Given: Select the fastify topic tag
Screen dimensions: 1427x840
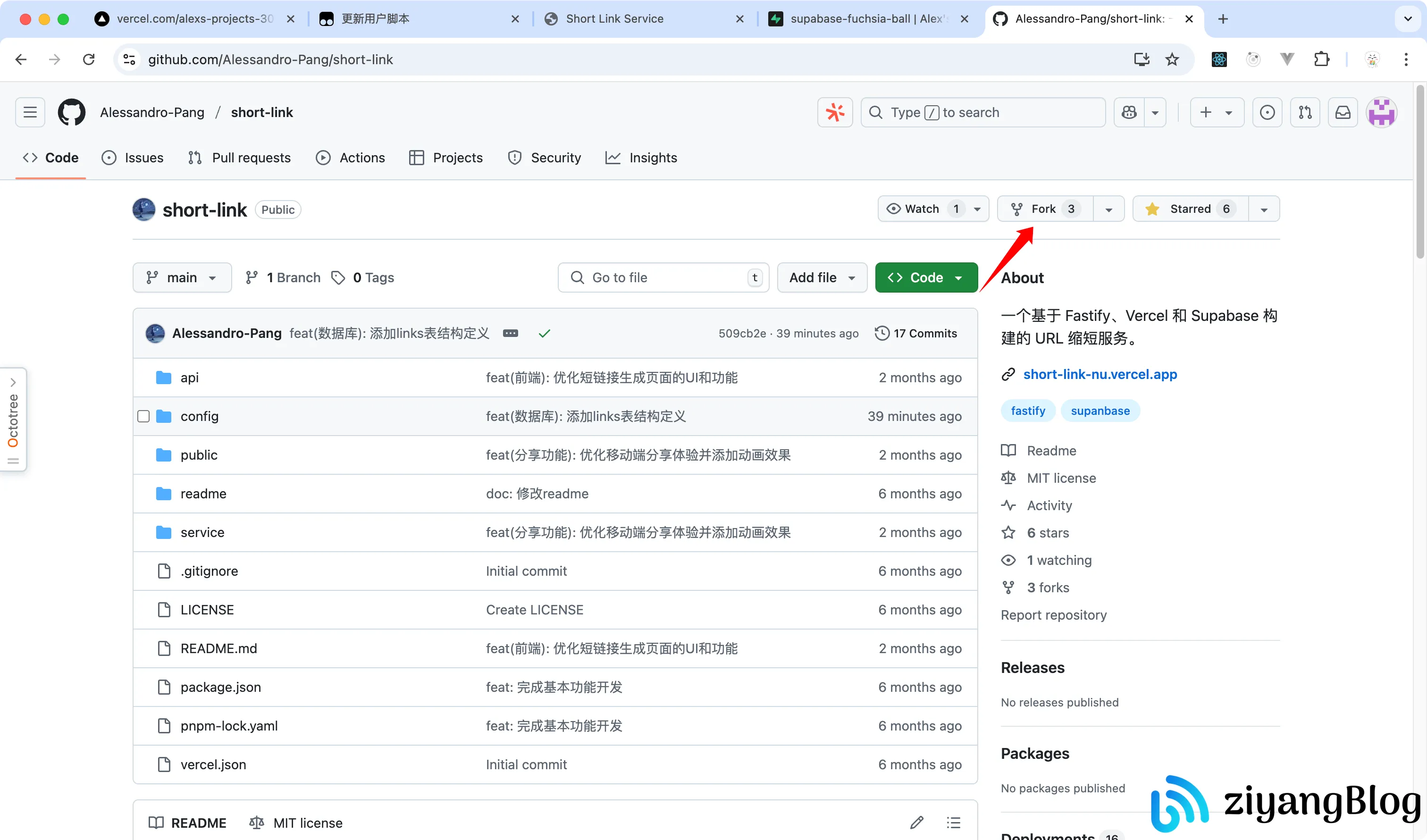Looking at the screenshot, I should pyautogui.click(x=1028, y=411).
